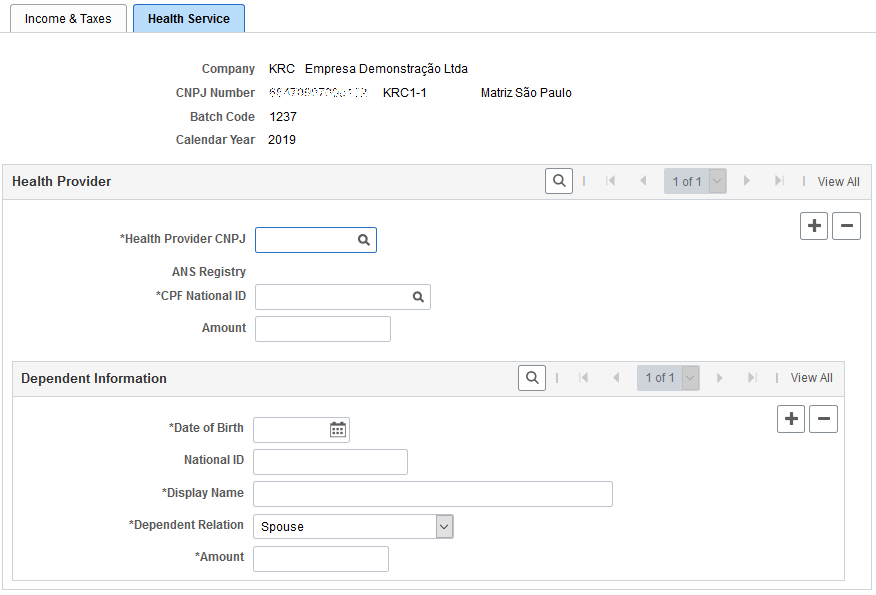Open the Date of Birth calendar picker
Image resolution: width=876 pixels, height=595 pixels.
pyautogui.click(x=337, y=430)
